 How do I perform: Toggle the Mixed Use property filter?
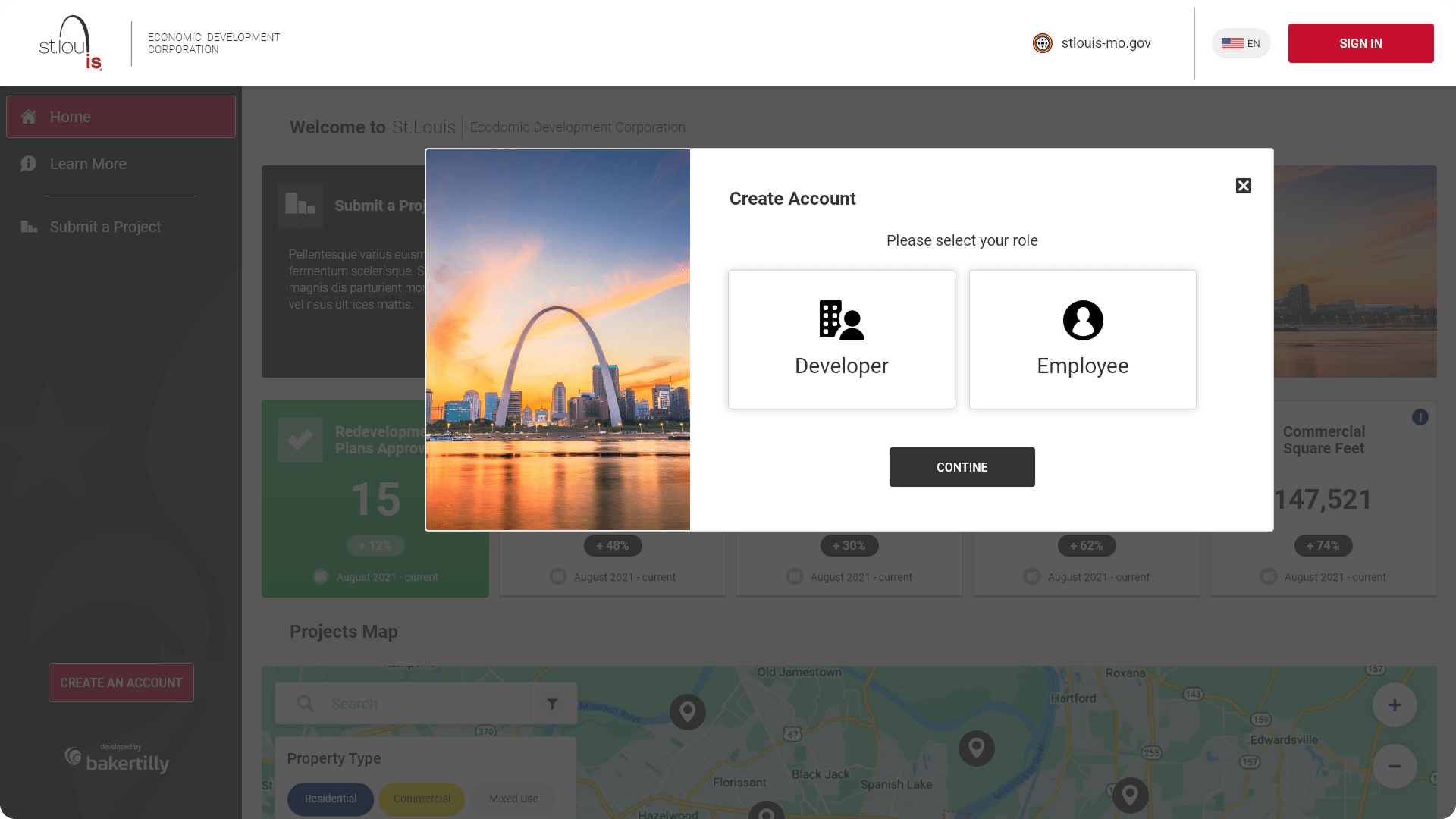(513, 799)
